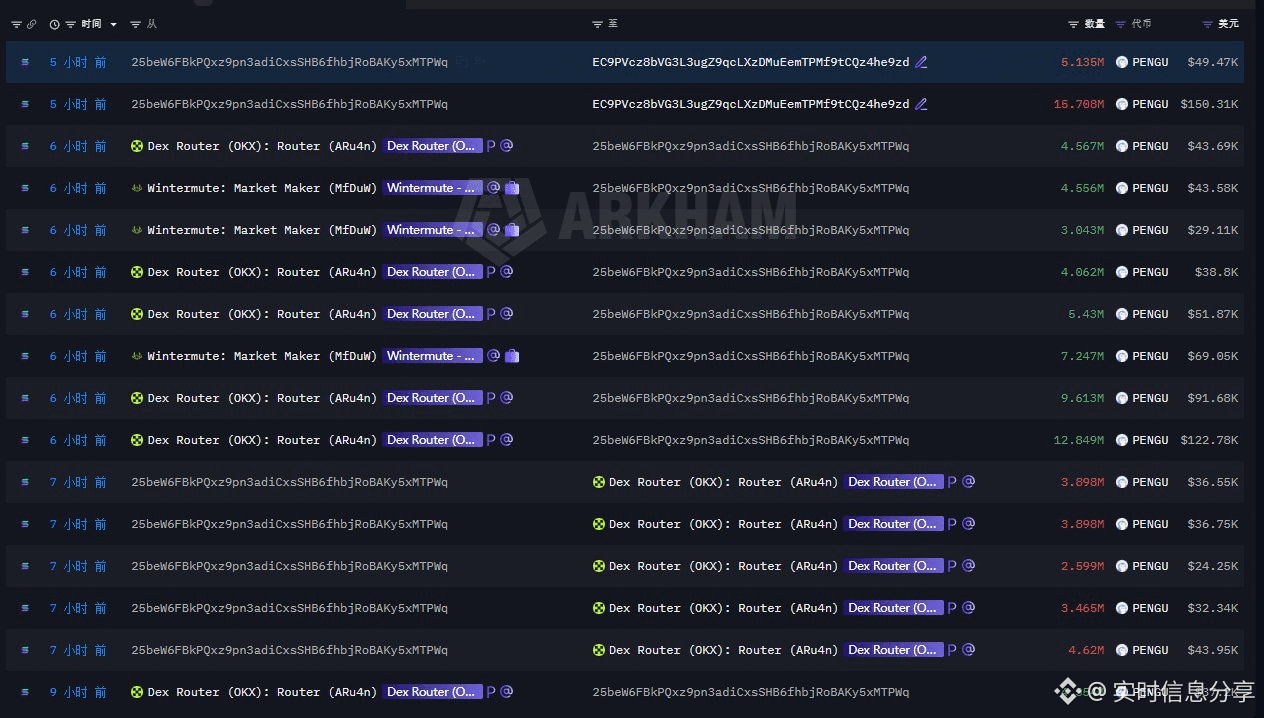
Task: Click the pencil edit icon in the $150.31K row
Action: [x=921, y=104]
